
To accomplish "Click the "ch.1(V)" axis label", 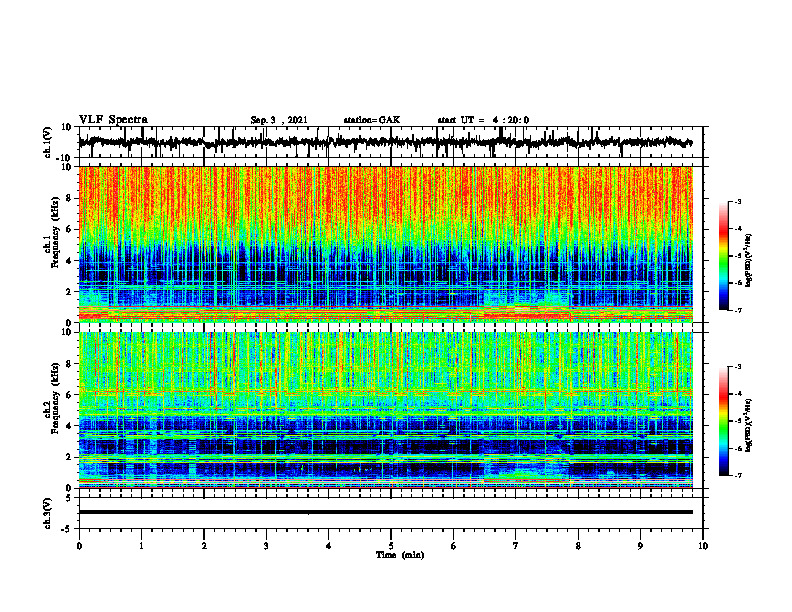I will [48, 142].
